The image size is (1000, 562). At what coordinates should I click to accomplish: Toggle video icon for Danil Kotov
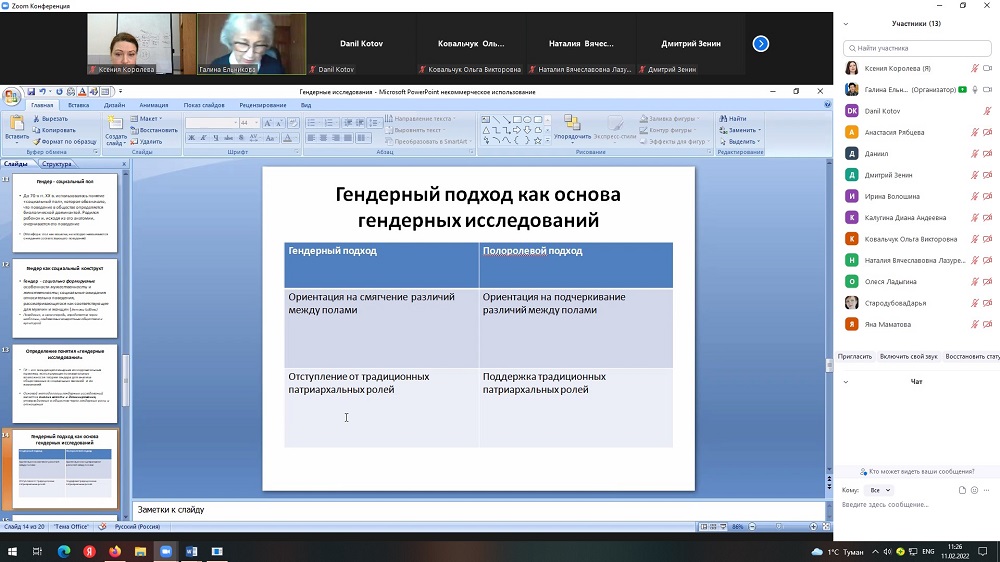(x=987, y=111)
